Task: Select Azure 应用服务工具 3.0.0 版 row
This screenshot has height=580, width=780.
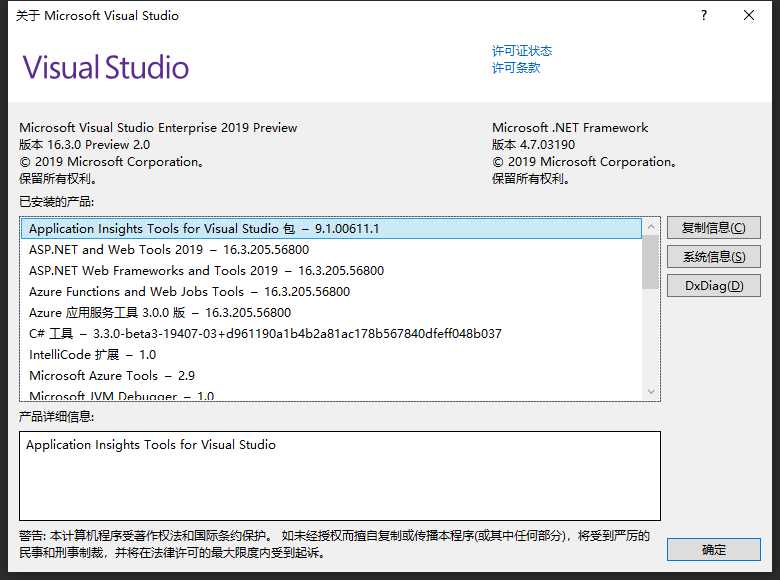Action: pyautogui.click(x=331, y=312)
